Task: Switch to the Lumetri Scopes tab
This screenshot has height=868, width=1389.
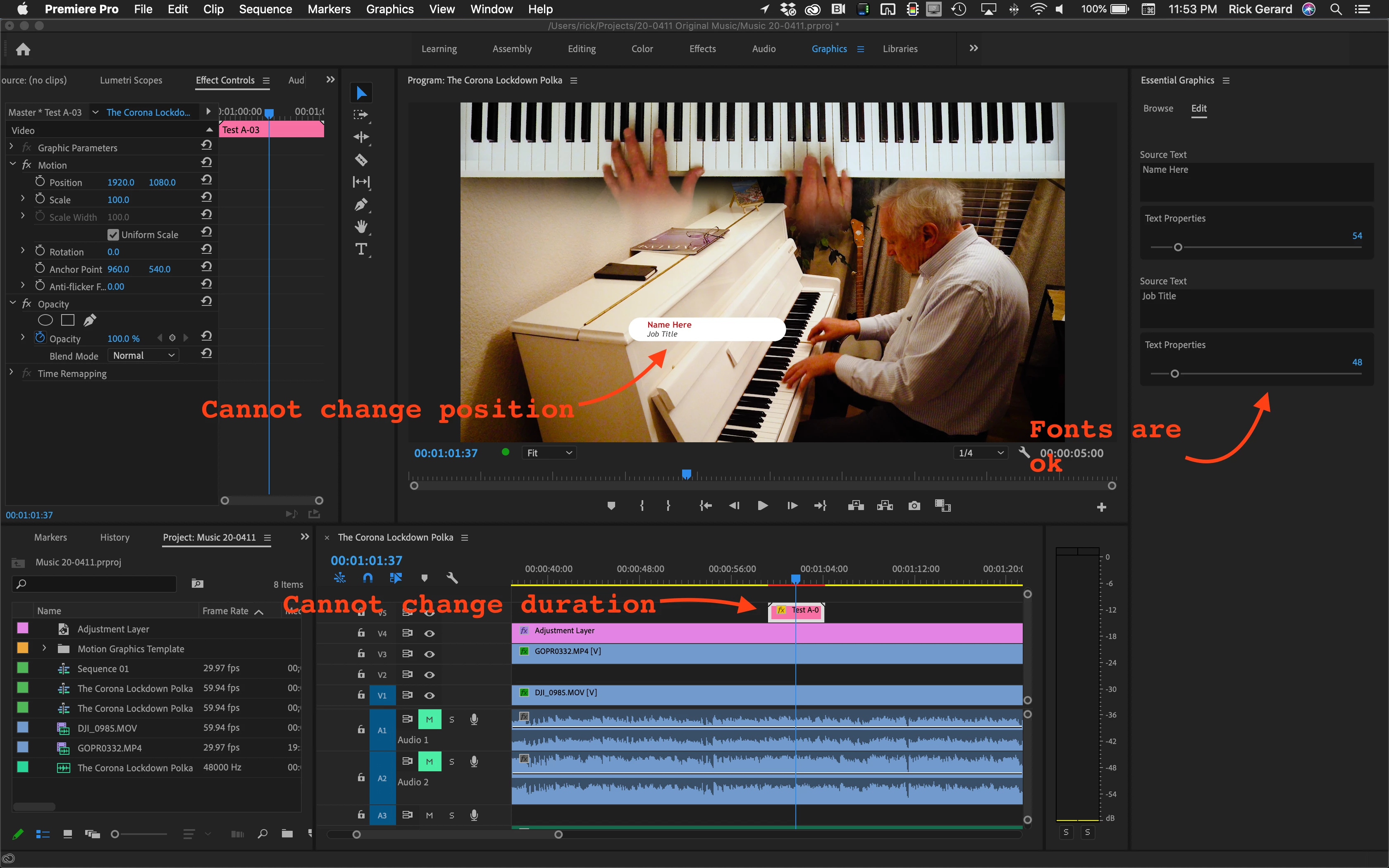Action: pos(131,80)
